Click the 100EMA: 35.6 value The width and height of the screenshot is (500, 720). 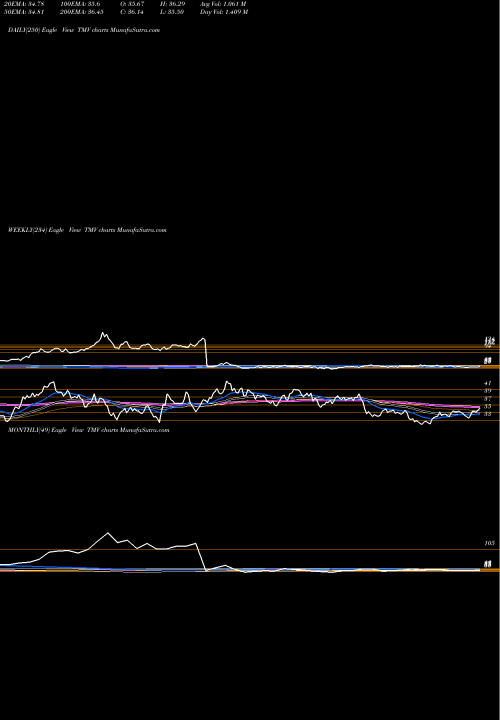click(80, 4)
